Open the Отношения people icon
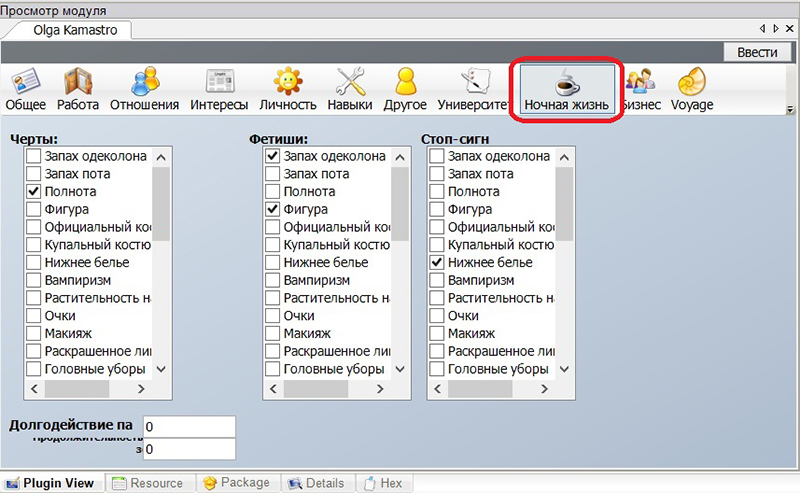This screenshot has height=493, width=800. [145, 82]
